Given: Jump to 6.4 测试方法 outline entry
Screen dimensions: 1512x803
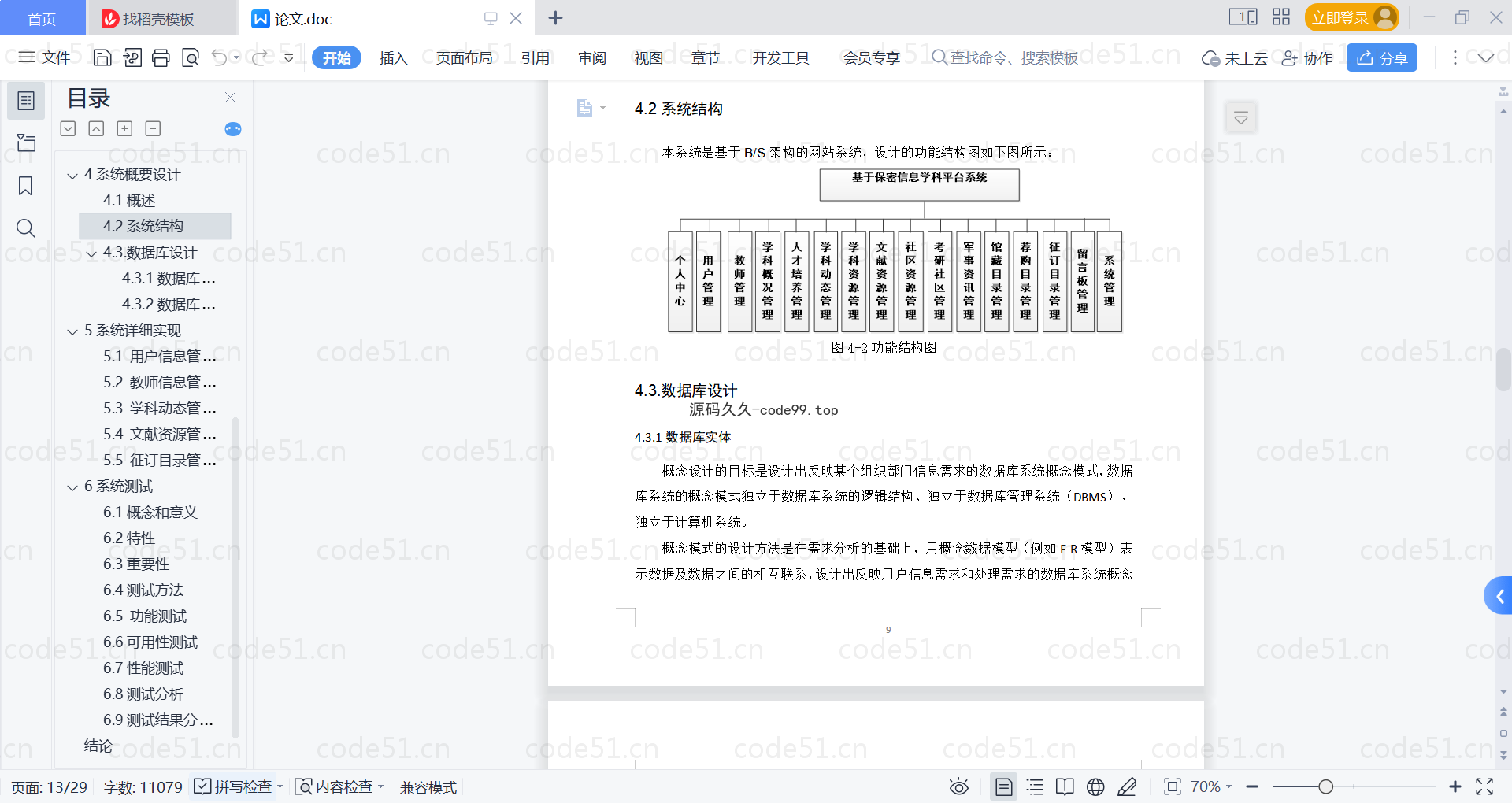Looking at the screenshot, I should point(143,590).
